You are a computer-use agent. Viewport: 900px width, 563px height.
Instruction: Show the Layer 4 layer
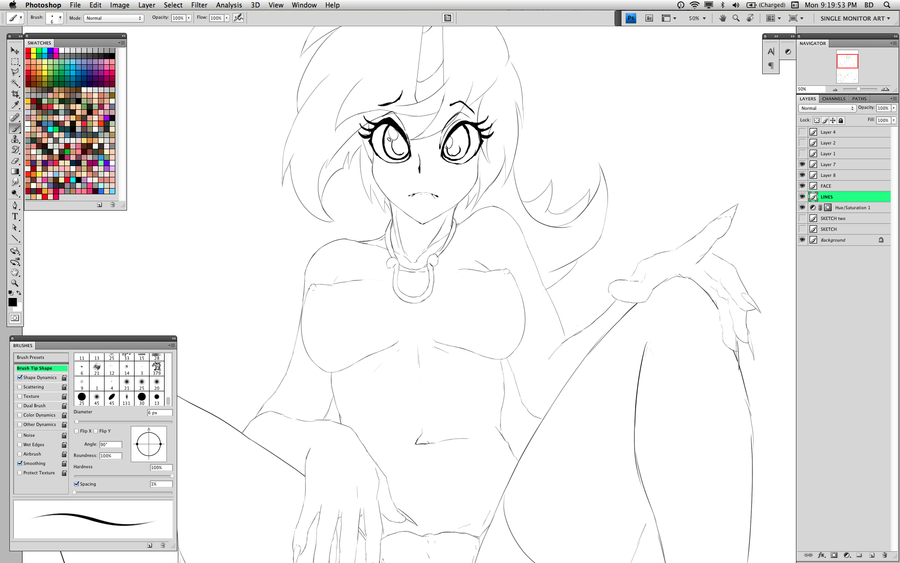pyautogui.click(x=802, y=132)
